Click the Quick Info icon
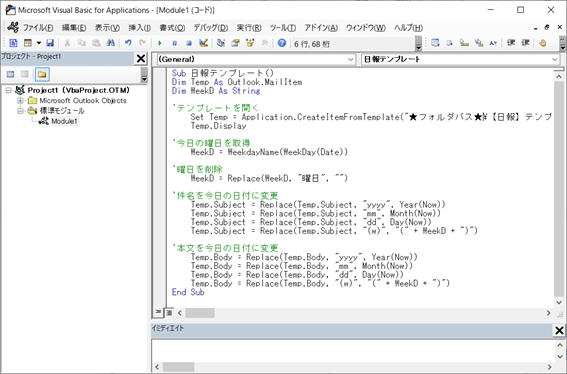This screenshot has width=567, height=374. (x=464, y=43)
